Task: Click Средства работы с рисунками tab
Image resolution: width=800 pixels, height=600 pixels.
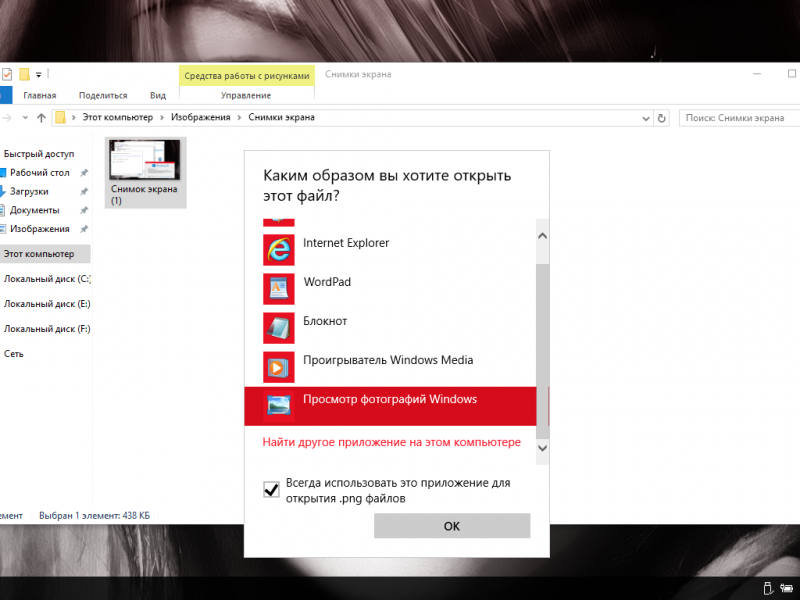Action: point(247,76)
